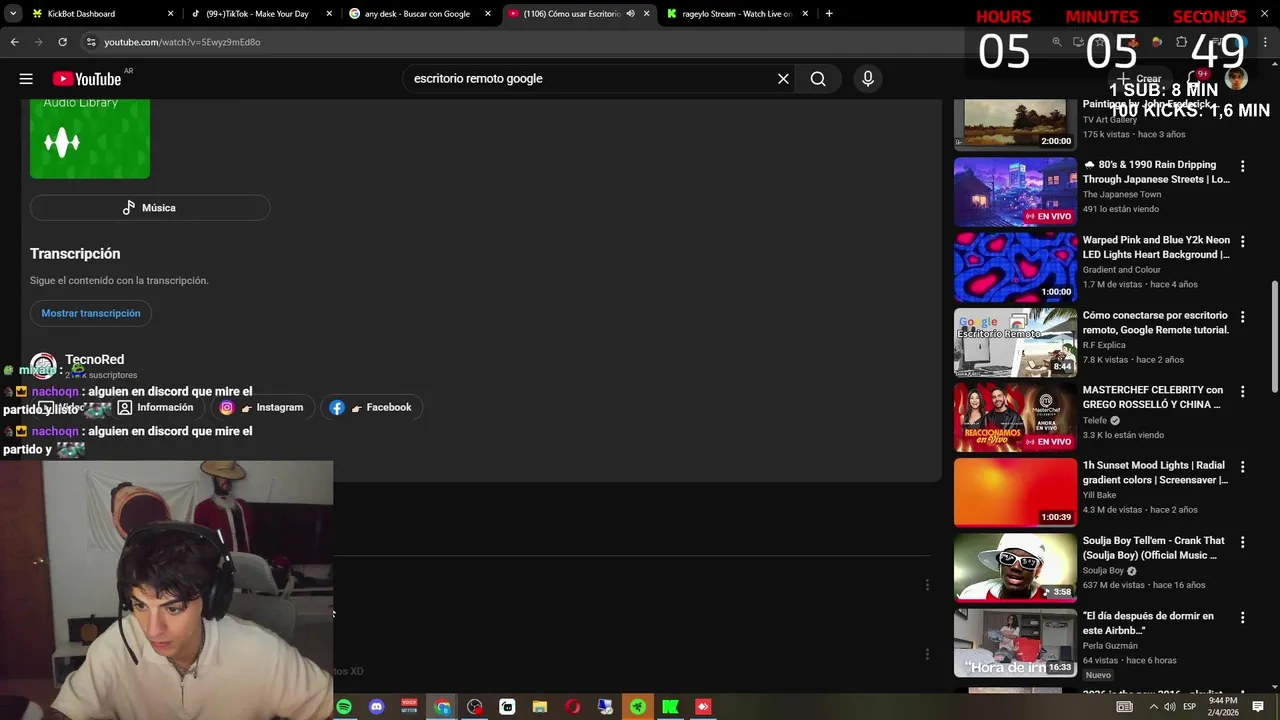
Task: Show hidden system tray icons chevron
Action: point(1153,707)
